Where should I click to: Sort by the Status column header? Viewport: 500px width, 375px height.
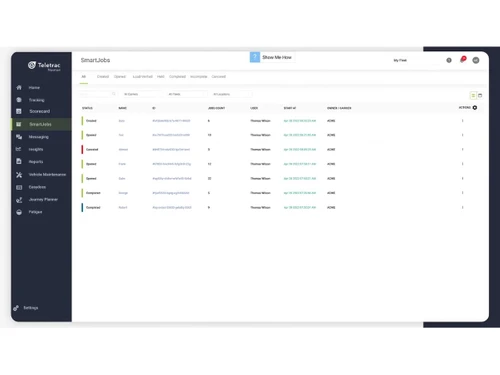(x=87, y=108)
